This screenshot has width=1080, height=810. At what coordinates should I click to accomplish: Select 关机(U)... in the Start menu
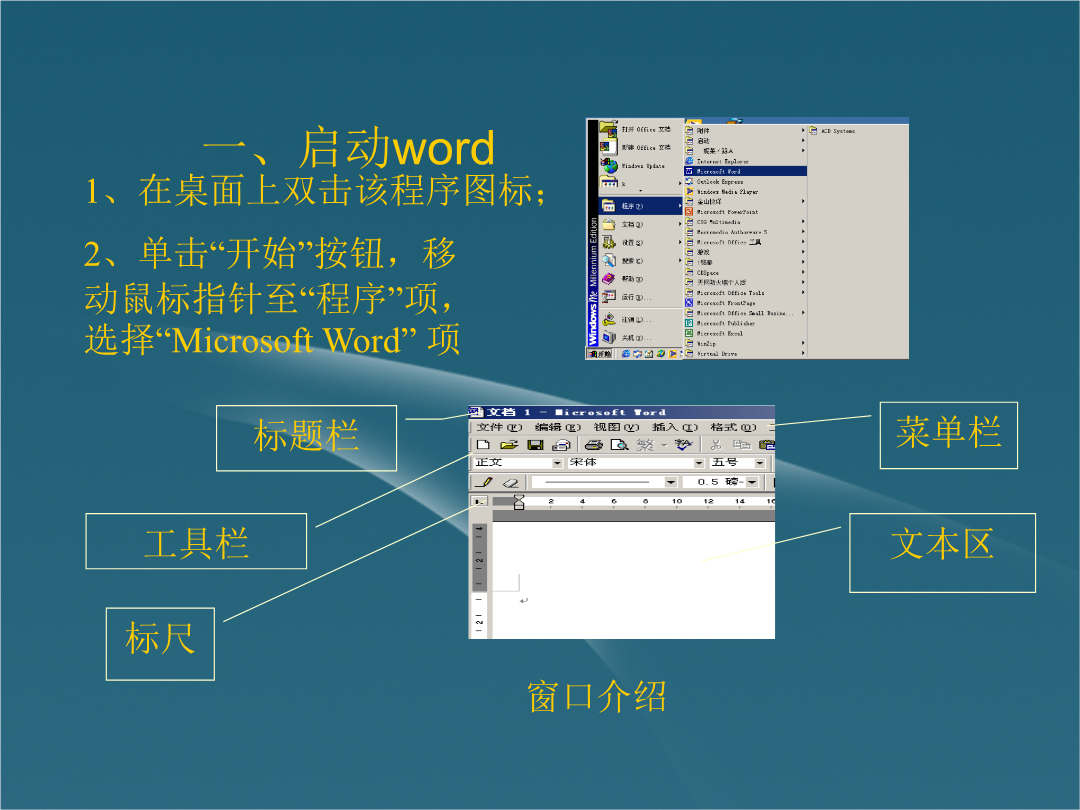click(640, 338)
